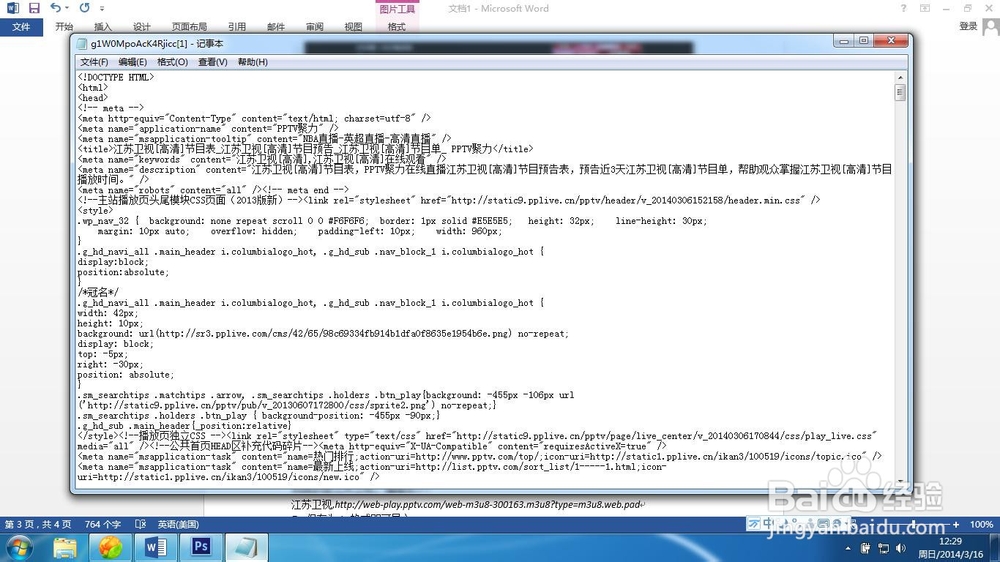Open Notepad's 查看(V) menu

pyautogui.click(x=212, y=62)
